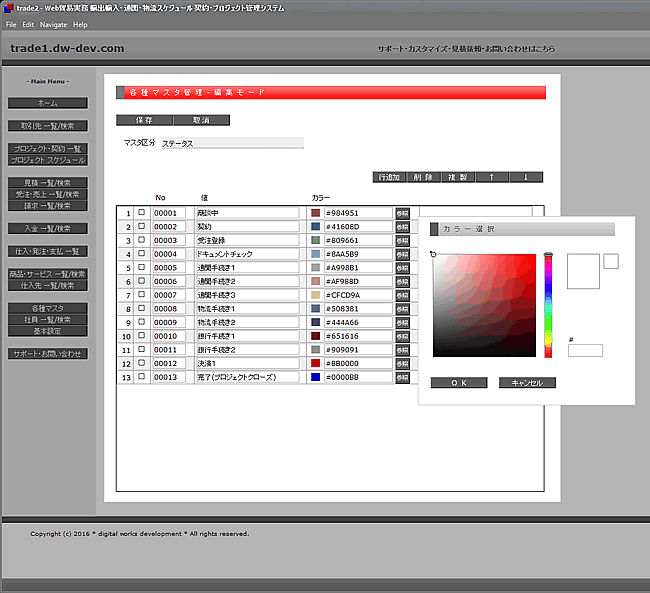Open color reference button for row #AF988D
Viewport: 650px width, 593px height.
402,282
